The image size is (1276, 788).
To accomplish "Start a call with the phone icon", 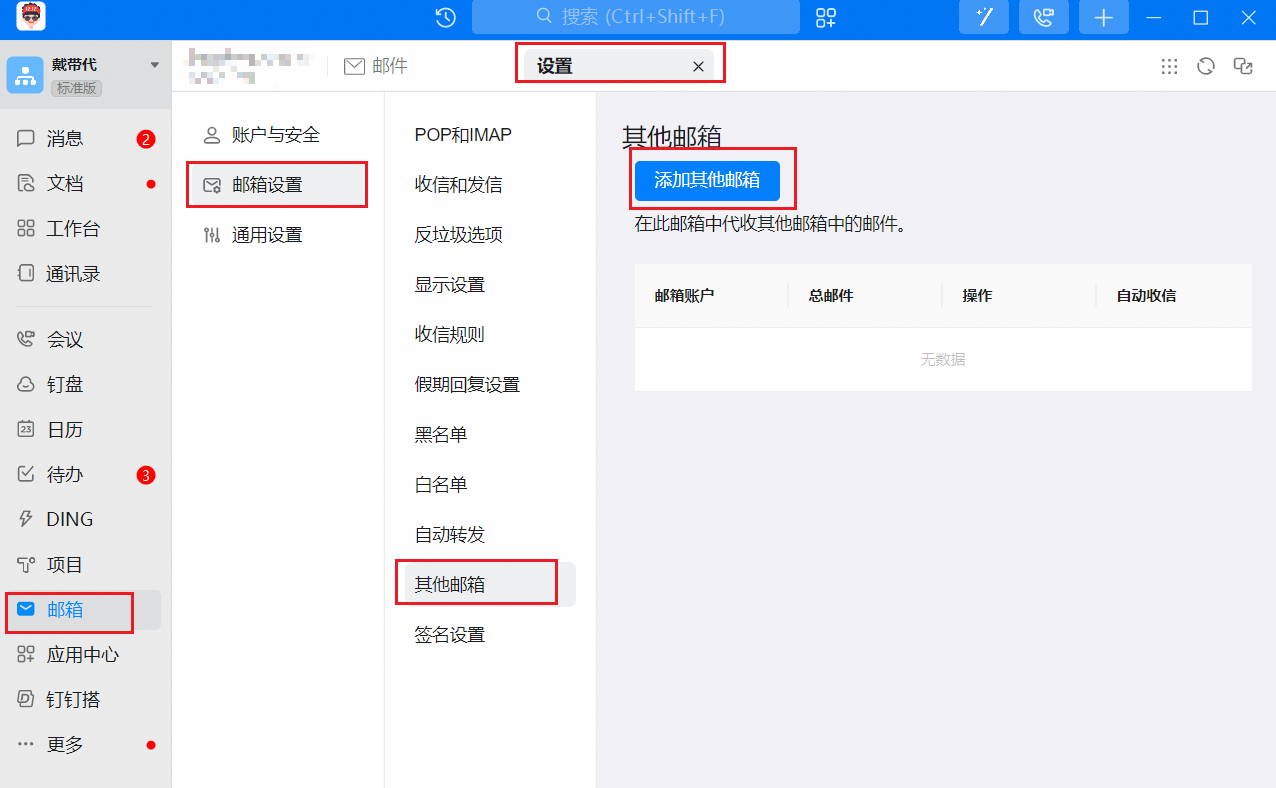I will 1043,17.
